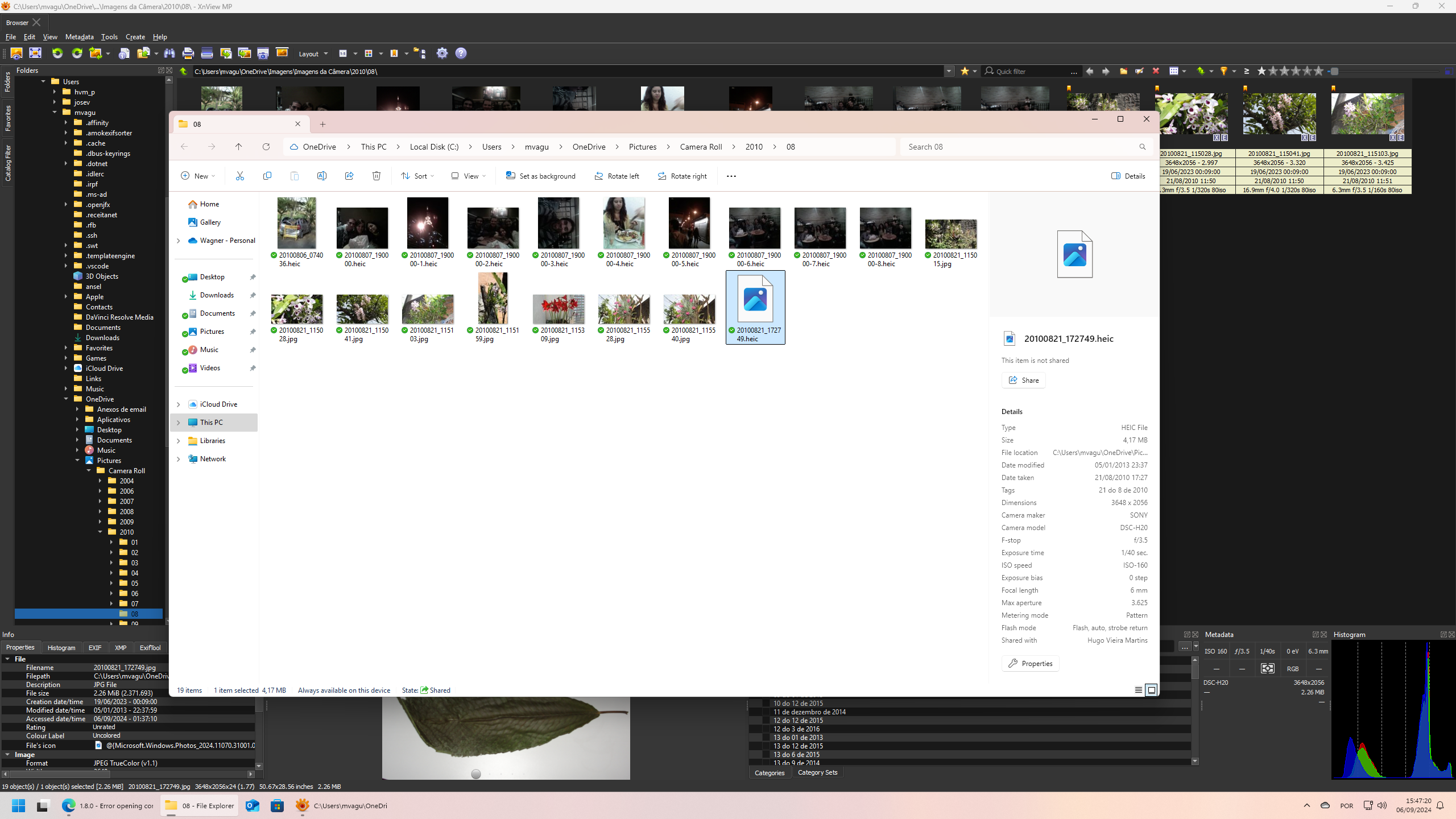Screen dimensions: 1456x819
Task: Click Rotate right in Explorer command bar
Action: click(682, 176)
